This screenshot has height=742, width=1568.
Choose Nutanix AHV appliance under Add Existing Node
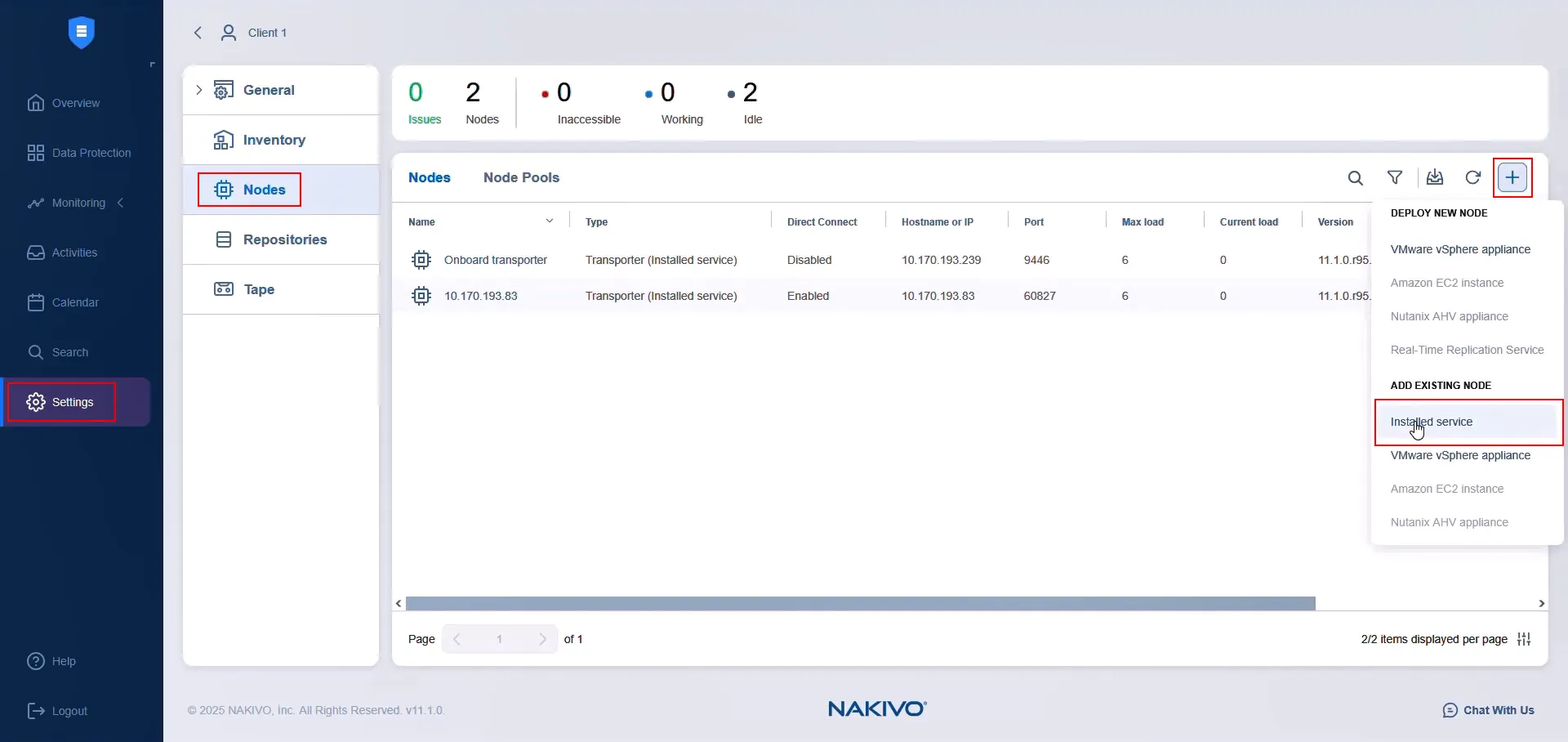(1449, 522)
